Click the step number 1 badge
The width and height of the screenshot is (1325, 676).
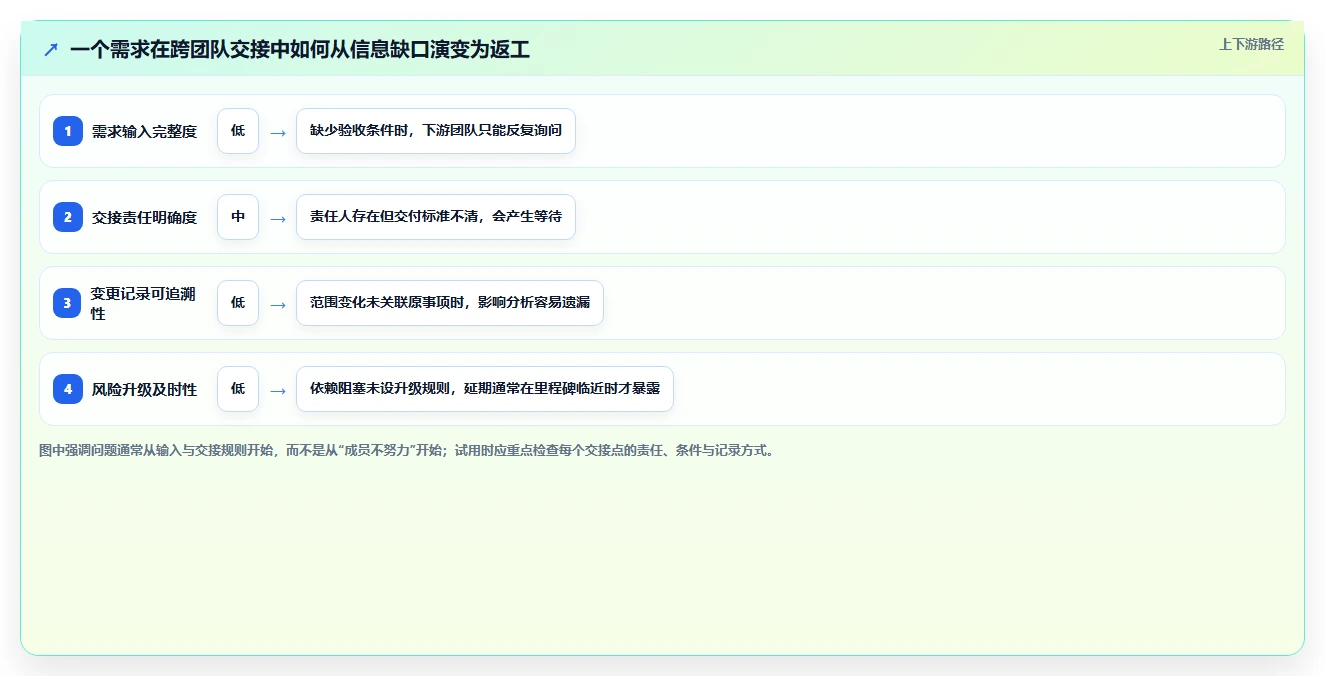click(68, 131)
